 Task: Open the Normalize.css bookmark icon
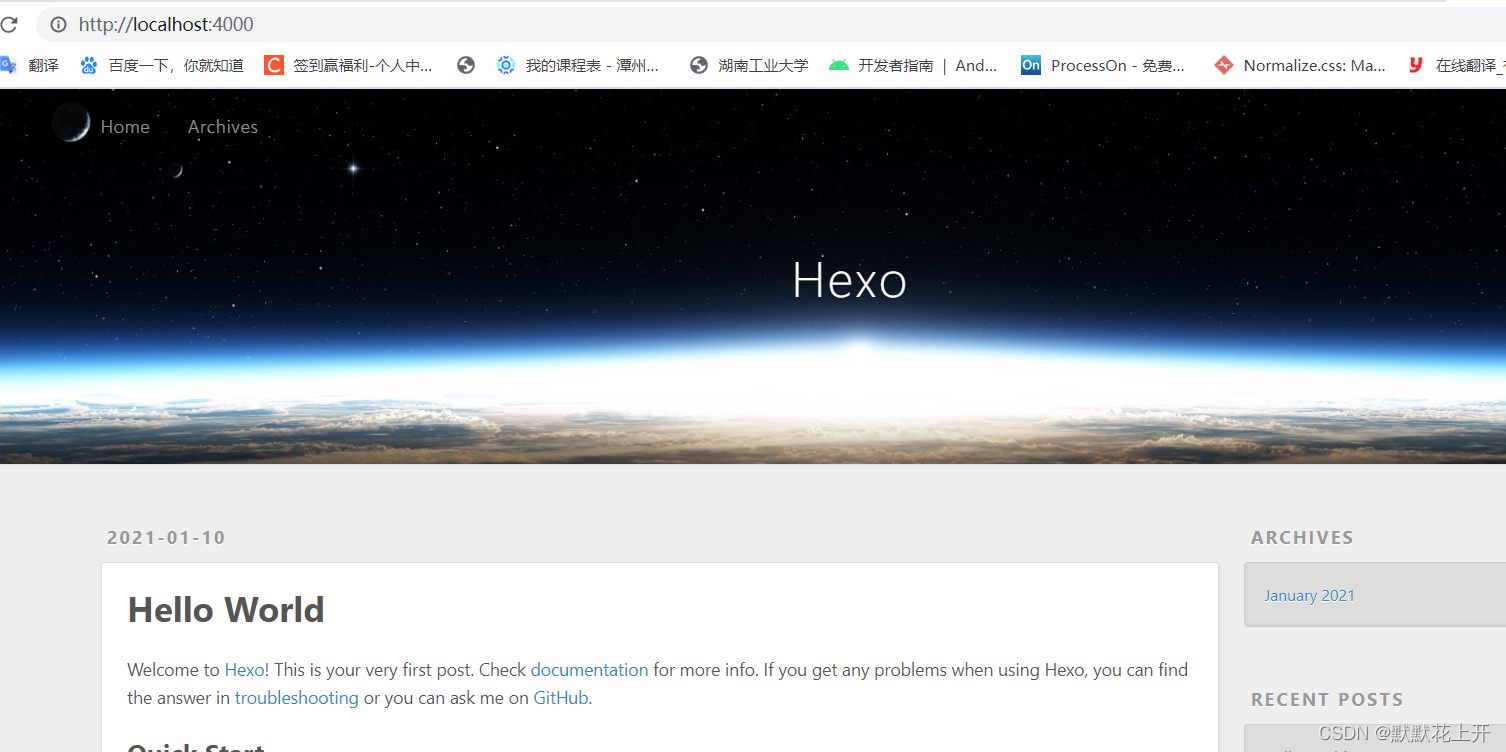click(1224, 65)
